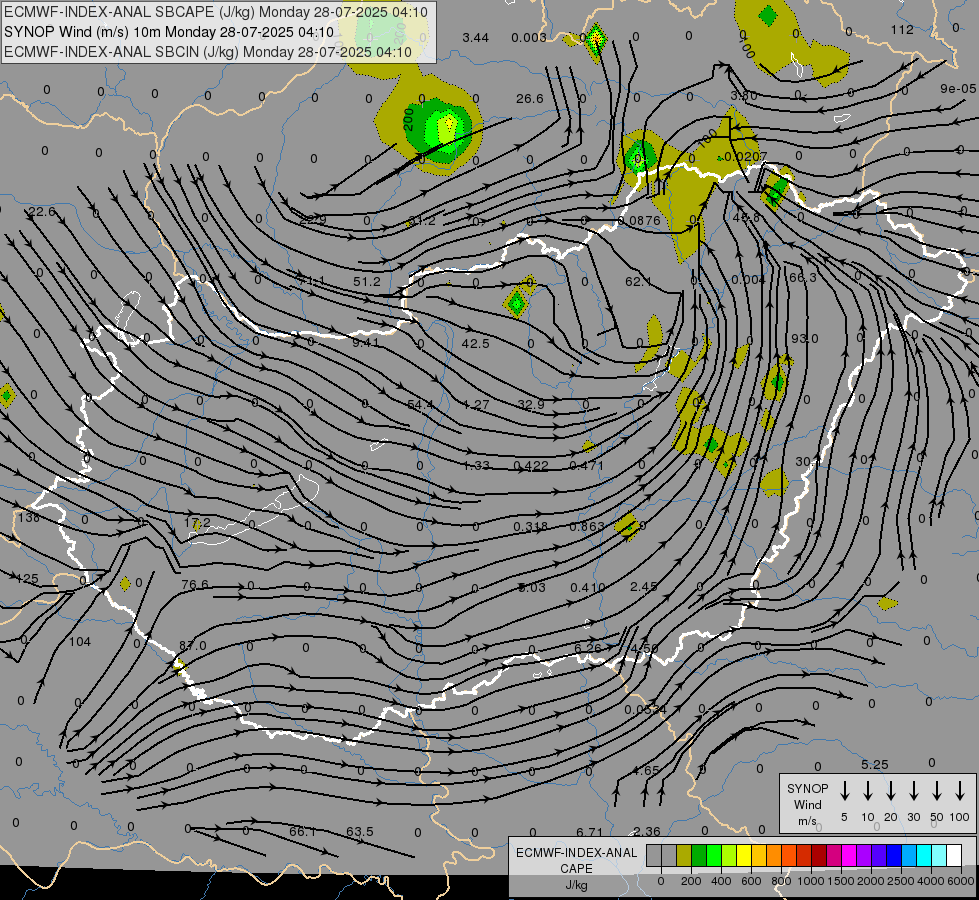The width and height of the screenshot is (979, 900).
Task: Select the maroon dark red legend swatch
Action: (819, 856)
